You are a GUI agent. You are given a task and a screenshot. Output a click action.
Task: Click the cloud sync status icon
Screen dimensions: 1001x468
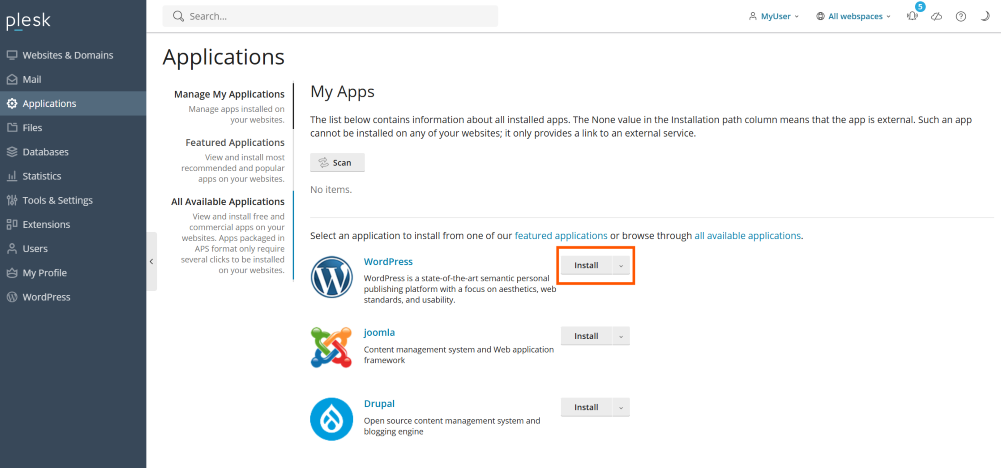pos(936,17)
